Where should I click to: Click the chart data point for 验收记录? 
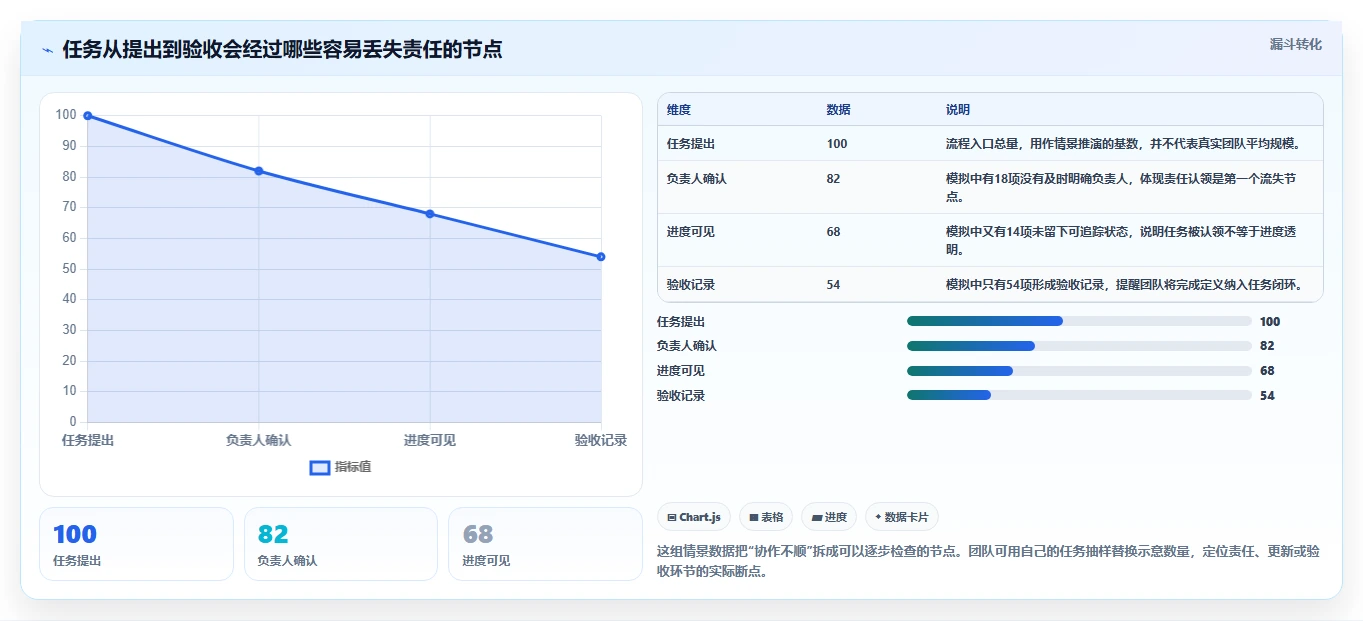click(x=601, y=257)
